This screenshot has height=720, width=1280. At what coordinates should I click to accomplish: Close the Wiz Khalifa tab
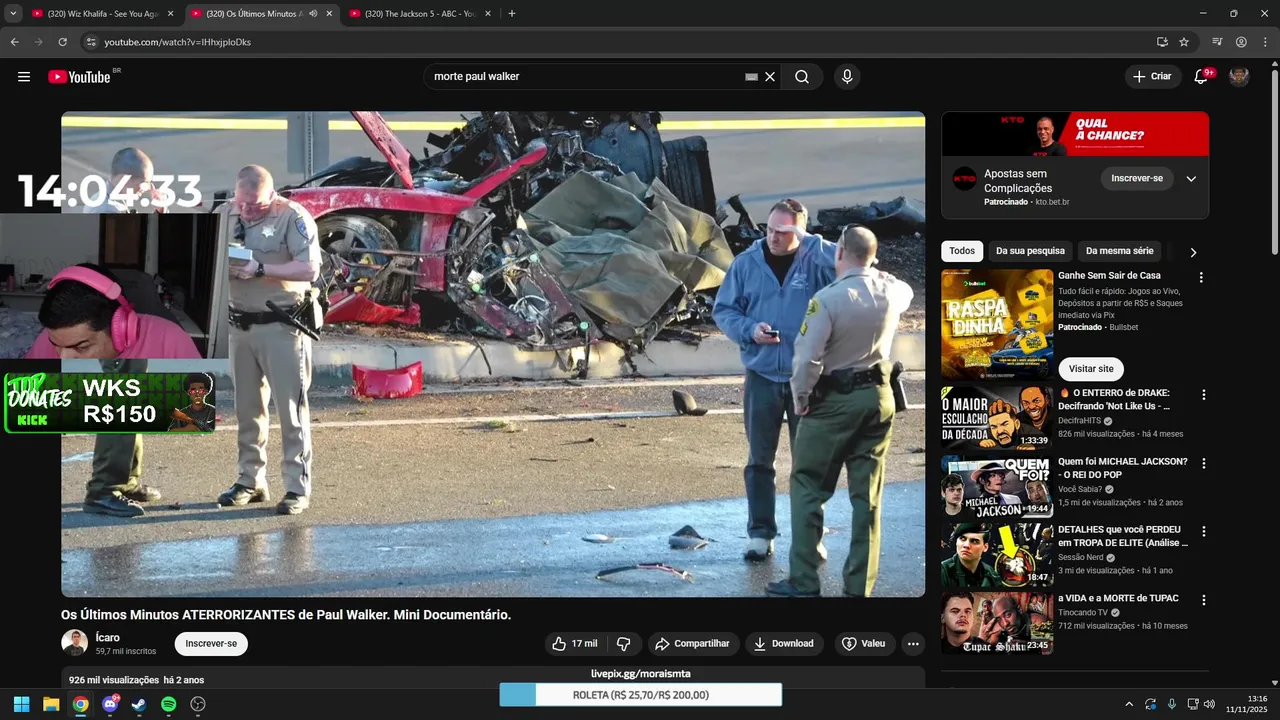(170, 14)
